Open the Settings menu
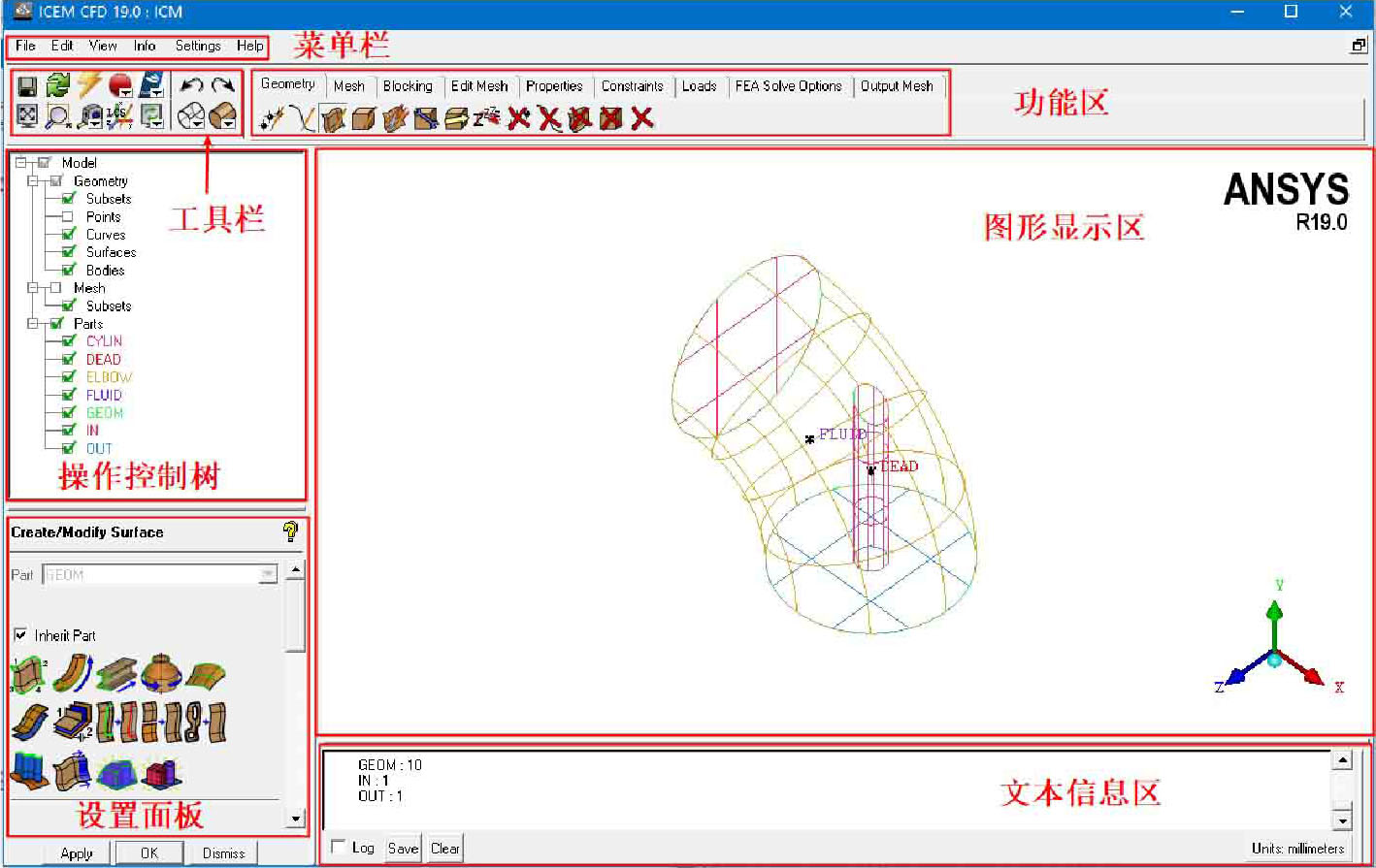The height and width of the screenshot is (868, 1376). click(198, 46)
